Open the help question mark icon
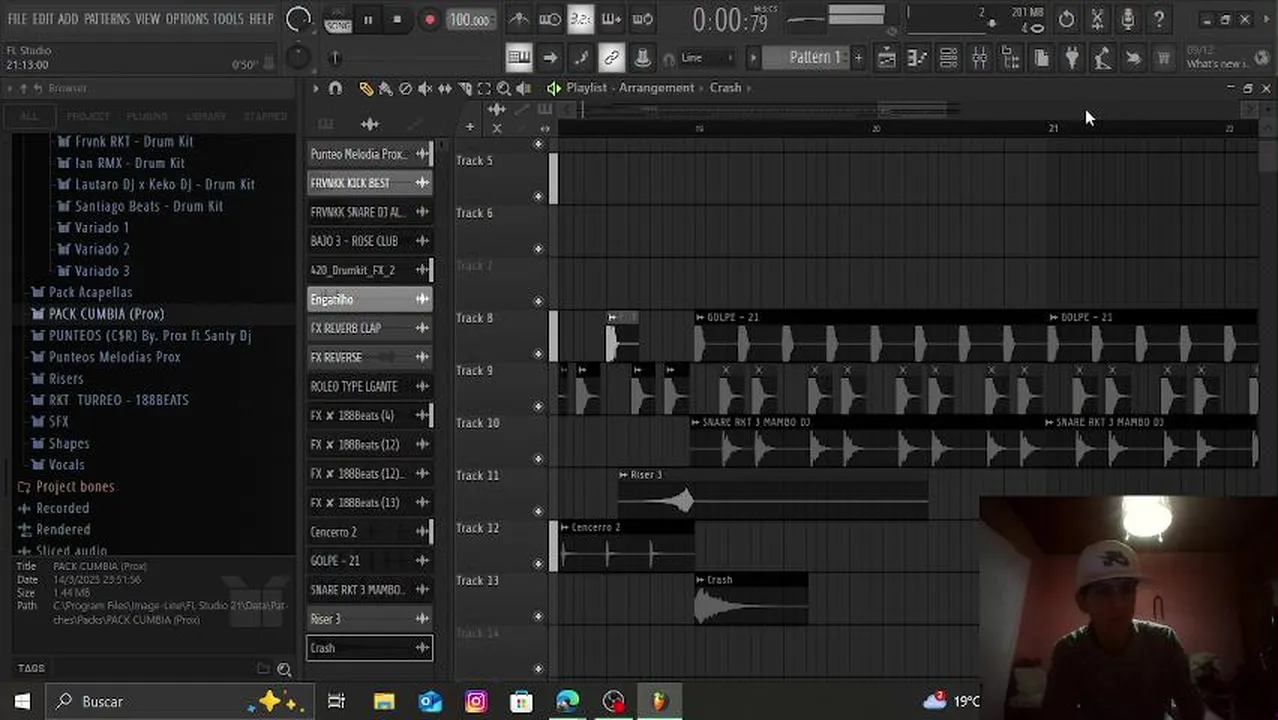Image resolution: width=1278 pixels, height=720 pixels. click(1158, 19)
